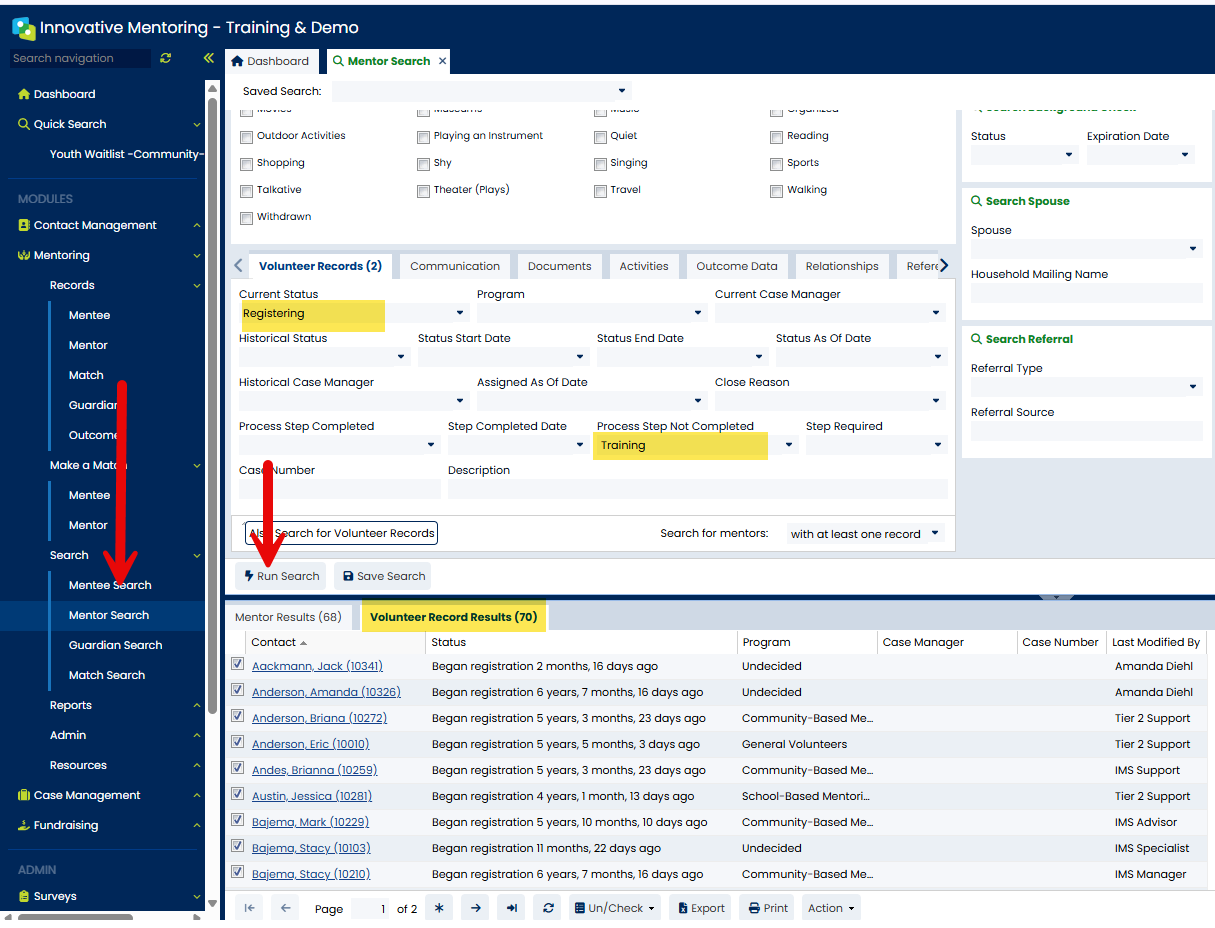Screen dimensions: 1215x928
Task: Check the Walking checkbox
Action: point(778,191)
